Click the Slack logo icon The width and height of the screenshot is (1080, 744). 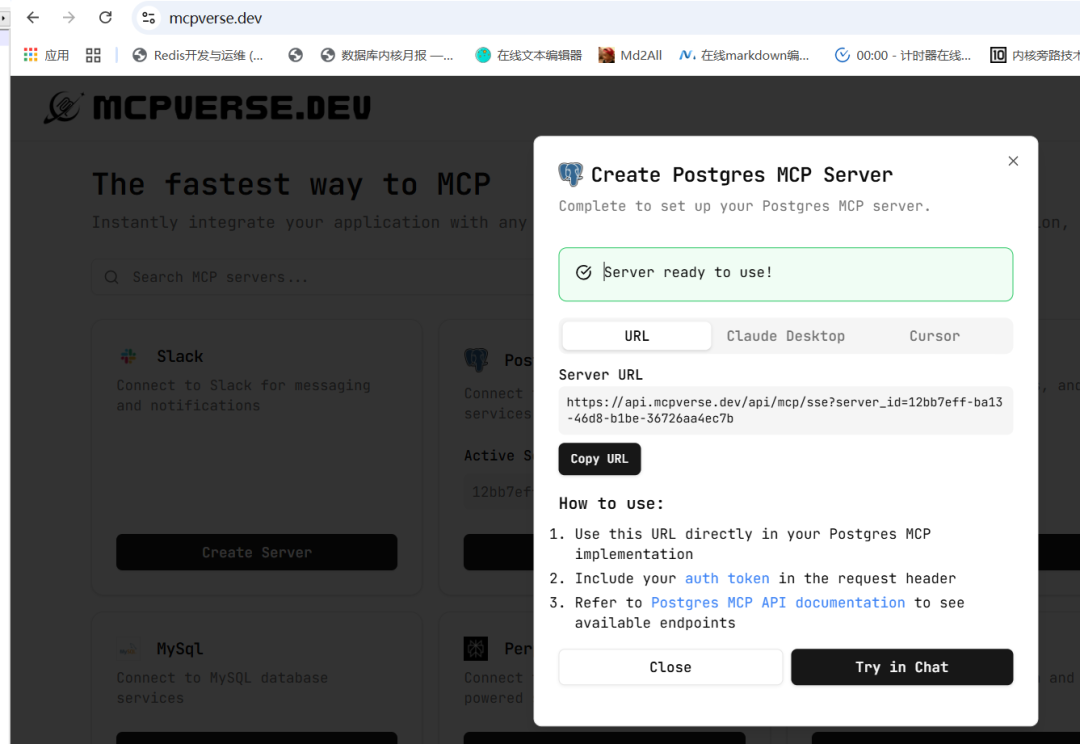tap(128, 356)
